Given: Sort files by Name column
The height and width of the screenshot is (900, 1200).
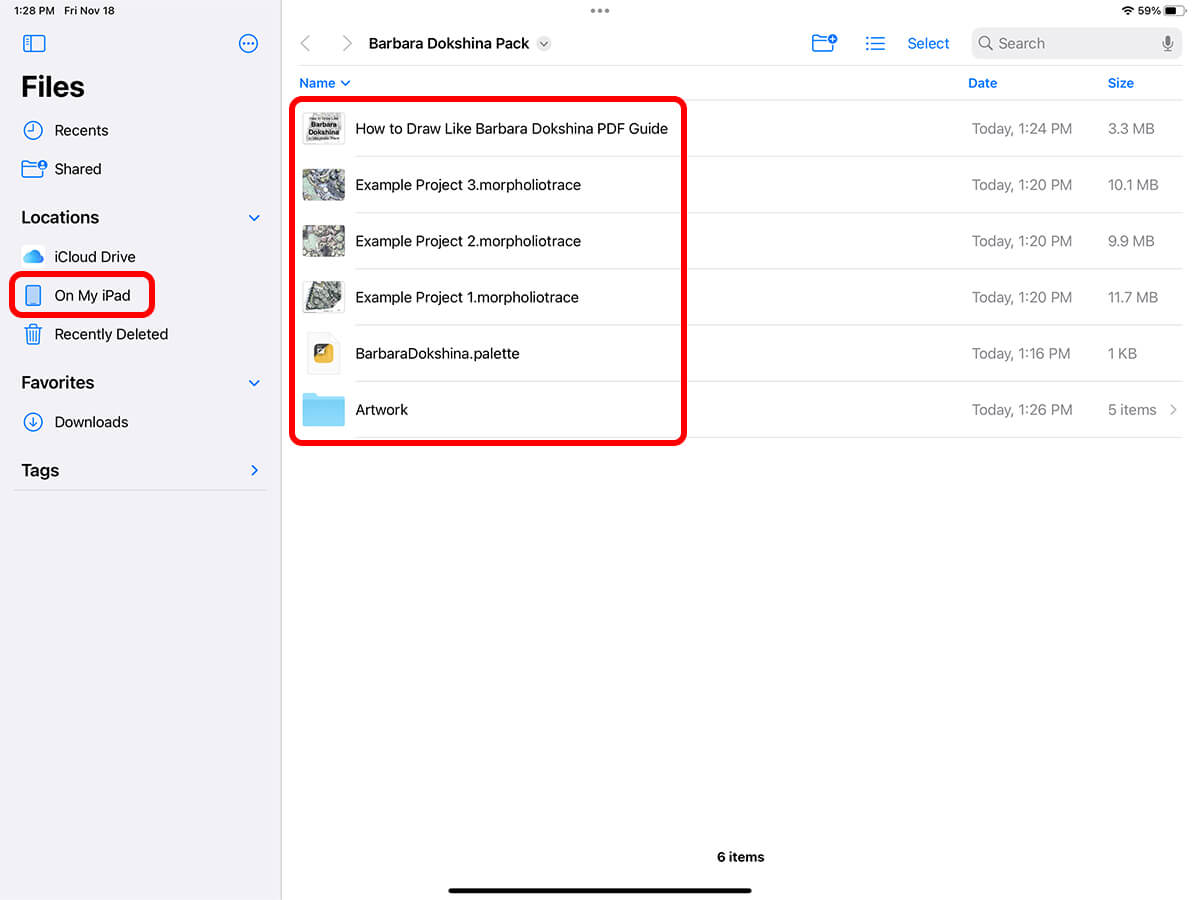Looking at the screenshot, I should 325,84.
